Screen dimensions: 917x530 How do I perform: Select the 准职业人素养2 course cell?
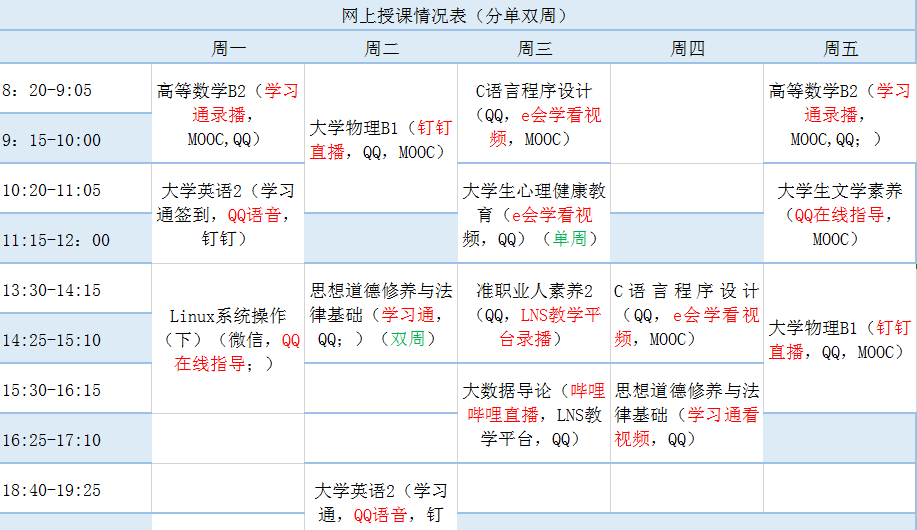tap(535, 314)
